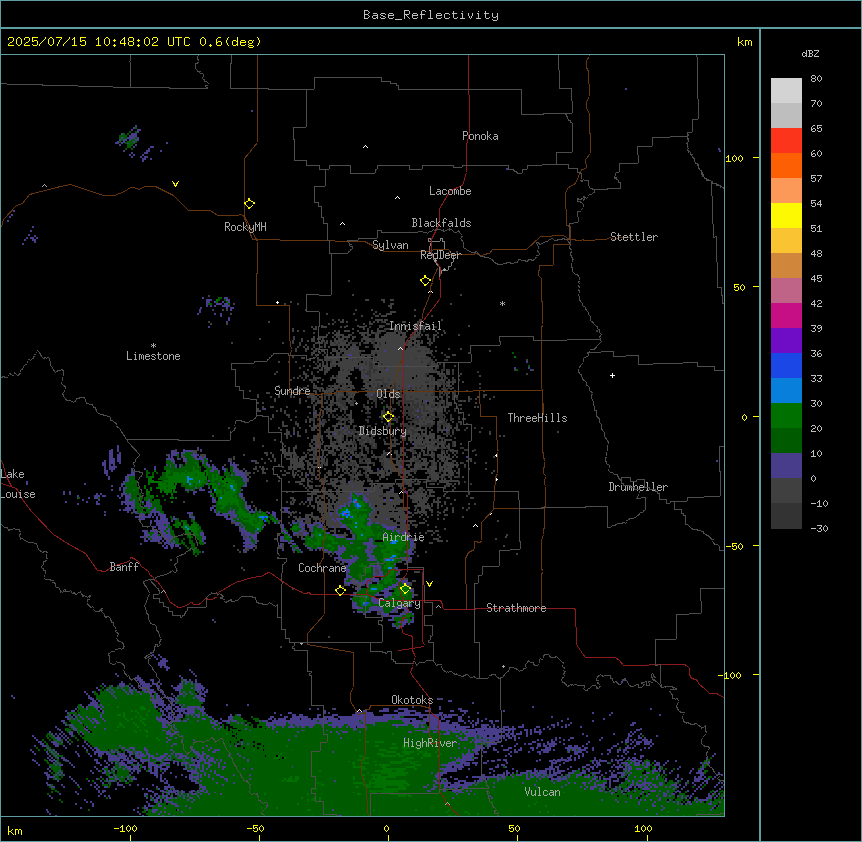Click the asterisk marker above Limestone

click(x=153, y=346)
